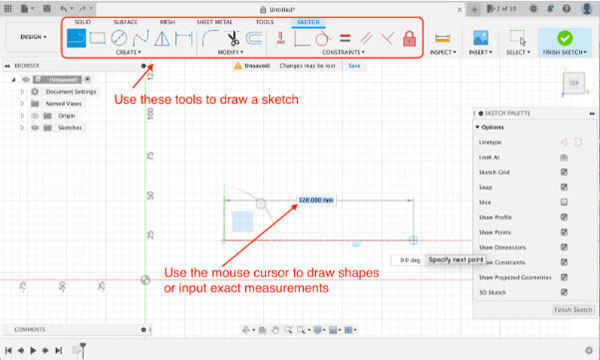Toggle the Show Dimensions checkbox
Screen dimensions: 600x360
coord(564,247)
